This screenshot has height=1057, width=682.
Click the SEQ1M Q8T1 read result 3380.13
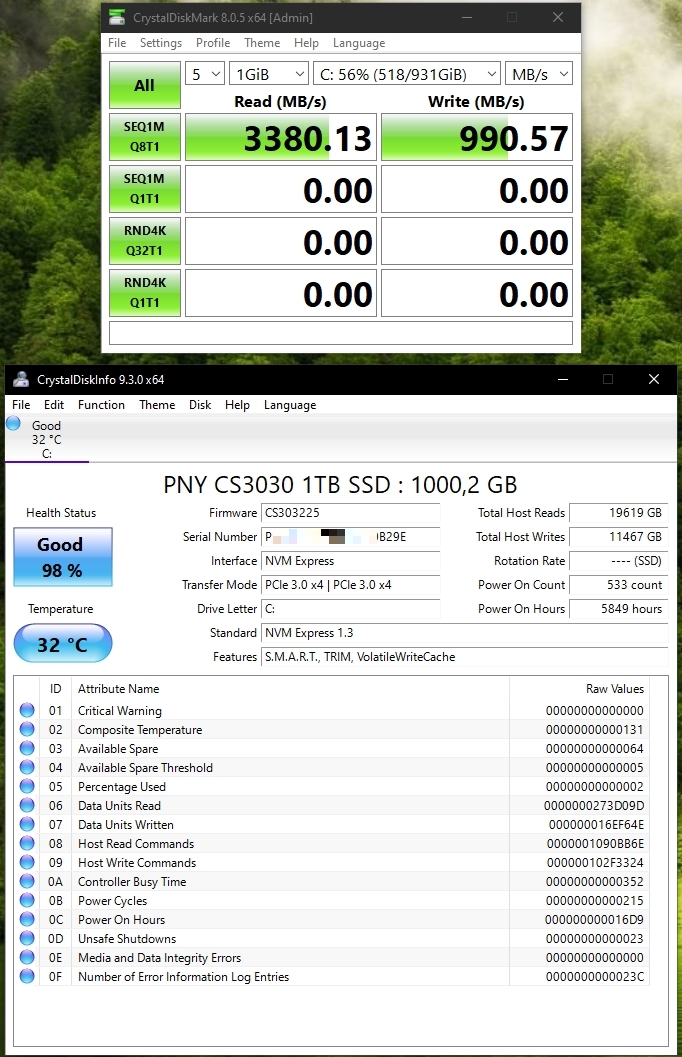[x=281, y=138]
